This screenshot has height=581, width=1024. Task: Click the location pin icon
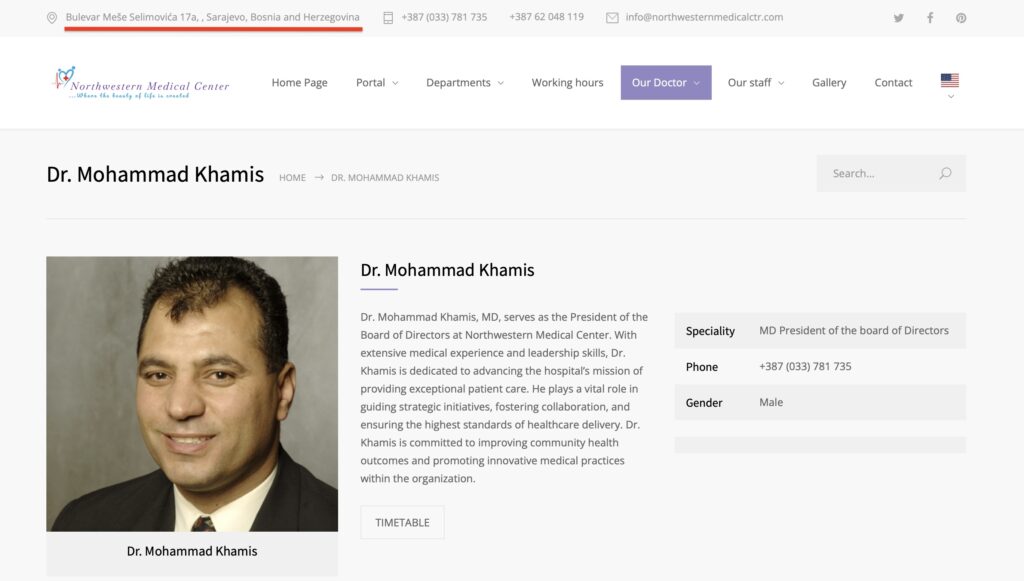point(52,17)
